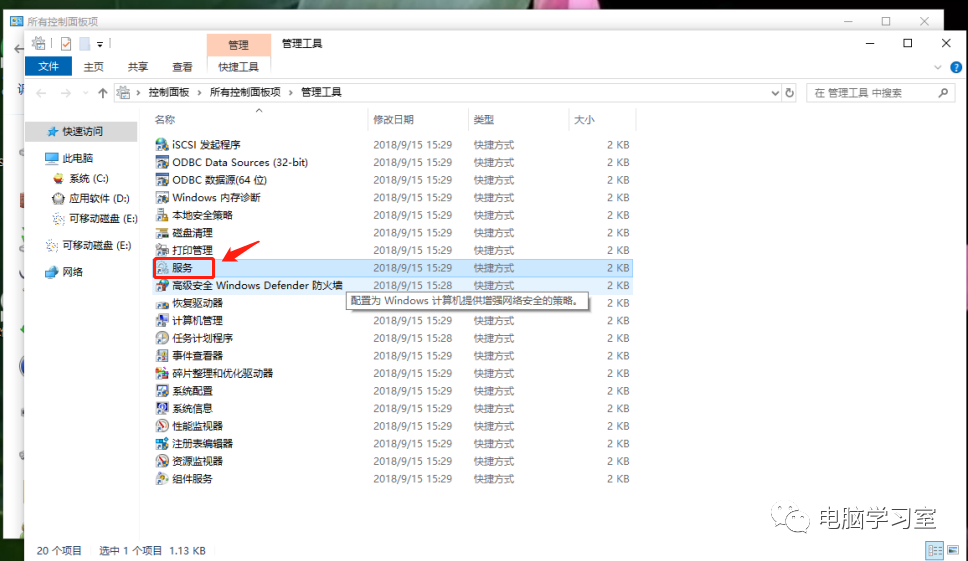
Task: Switch to the 共享 ribbon tab
Action: tap(138, 67)
